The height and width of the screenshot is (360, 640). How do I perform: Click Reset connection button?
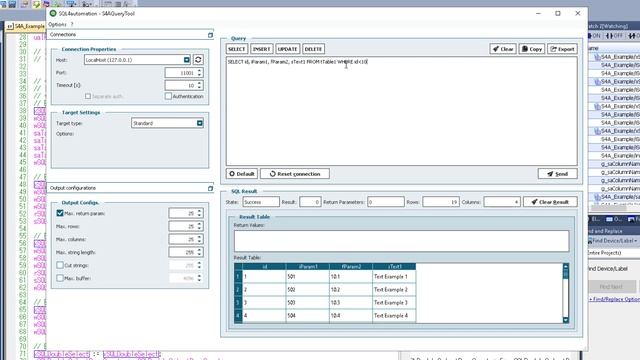point(295,173)
